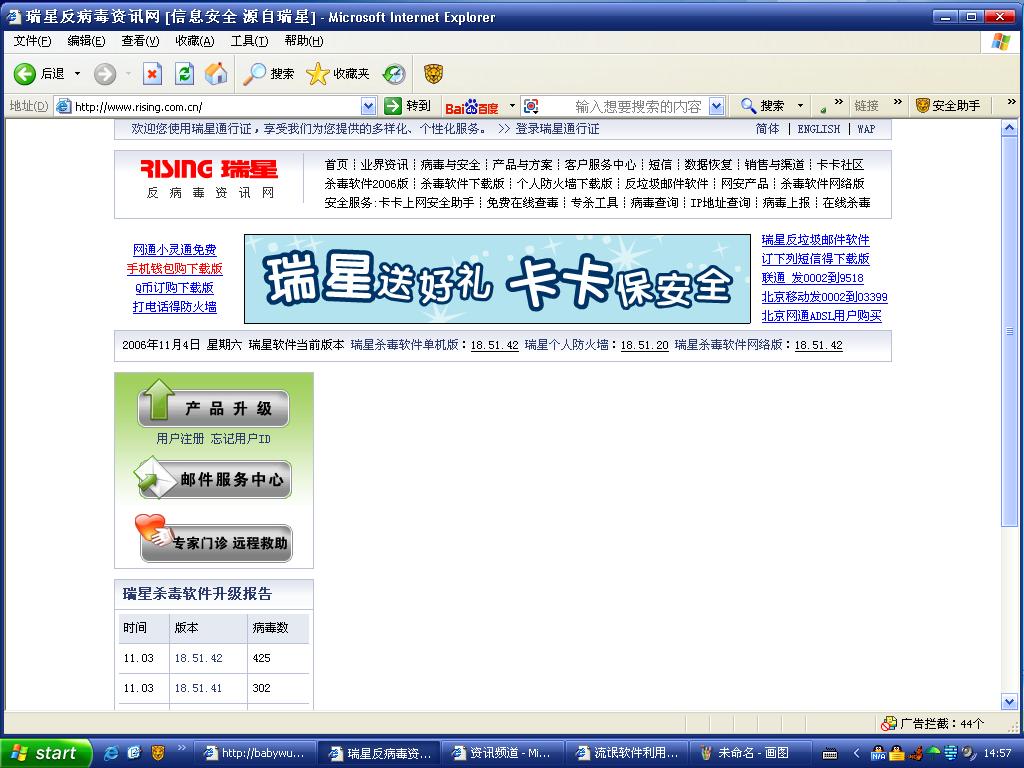Expand the address bar URL dropdown
This screenshot has height=768, width=1024.
368,106
